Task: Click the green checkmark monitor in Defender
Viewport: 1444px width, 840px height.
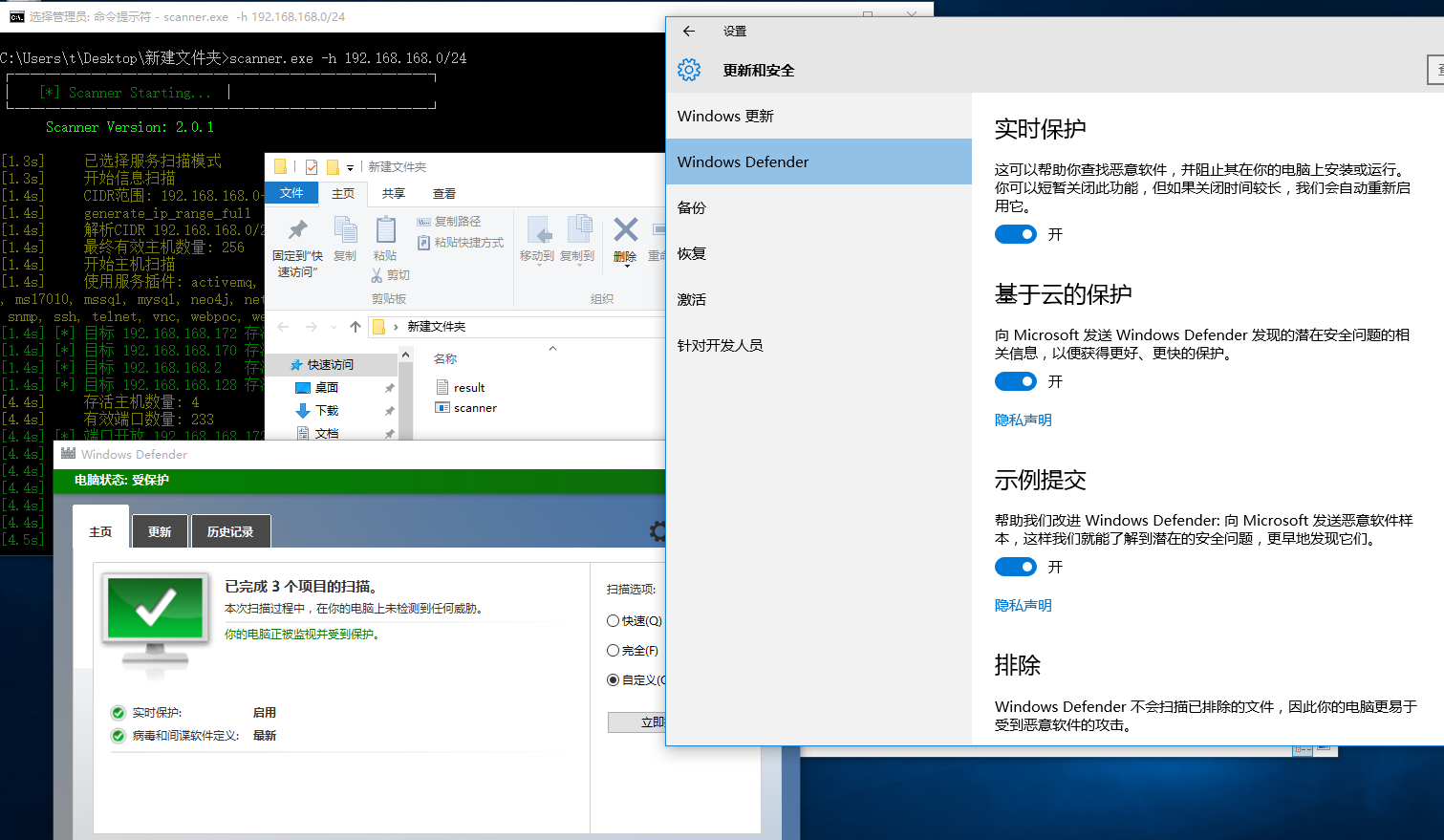Action: [156, 624]
